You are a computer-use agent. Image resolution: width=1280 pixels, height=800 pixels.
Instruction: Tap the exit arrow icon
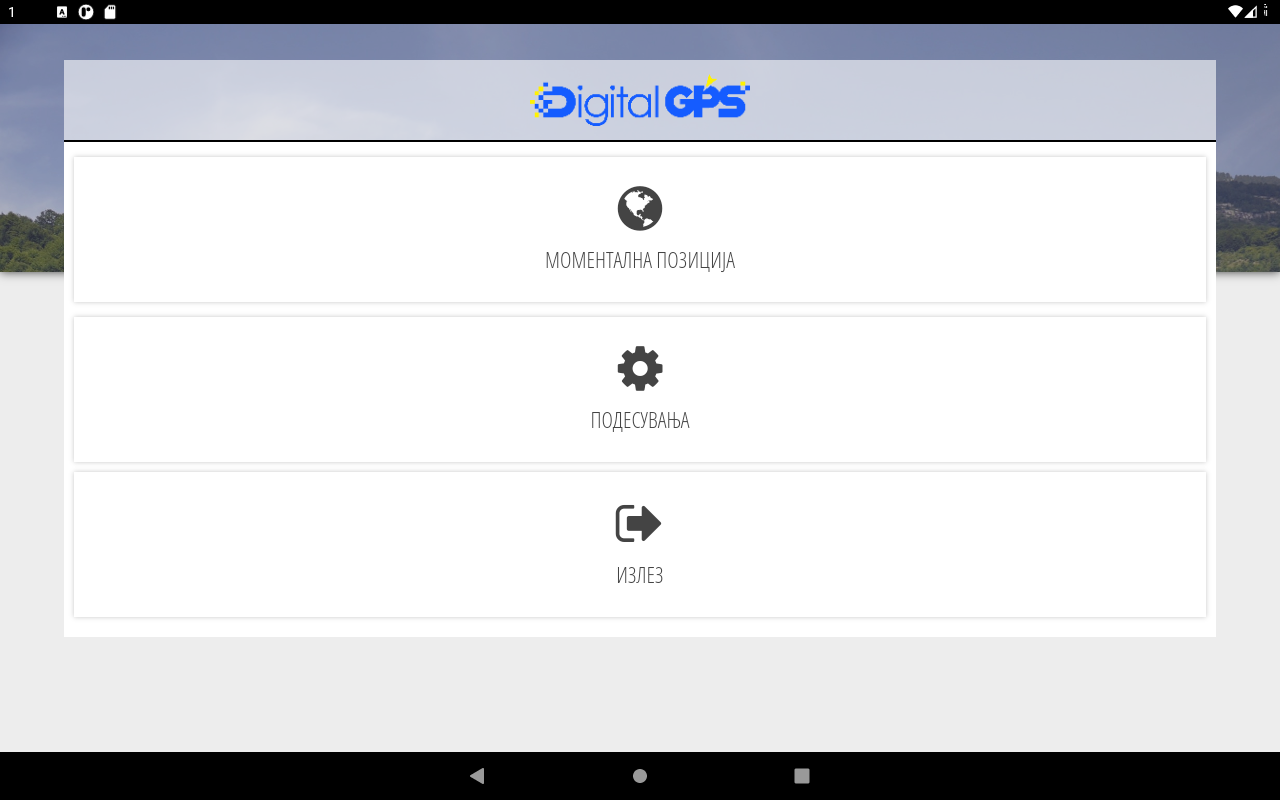coord(639,523)
